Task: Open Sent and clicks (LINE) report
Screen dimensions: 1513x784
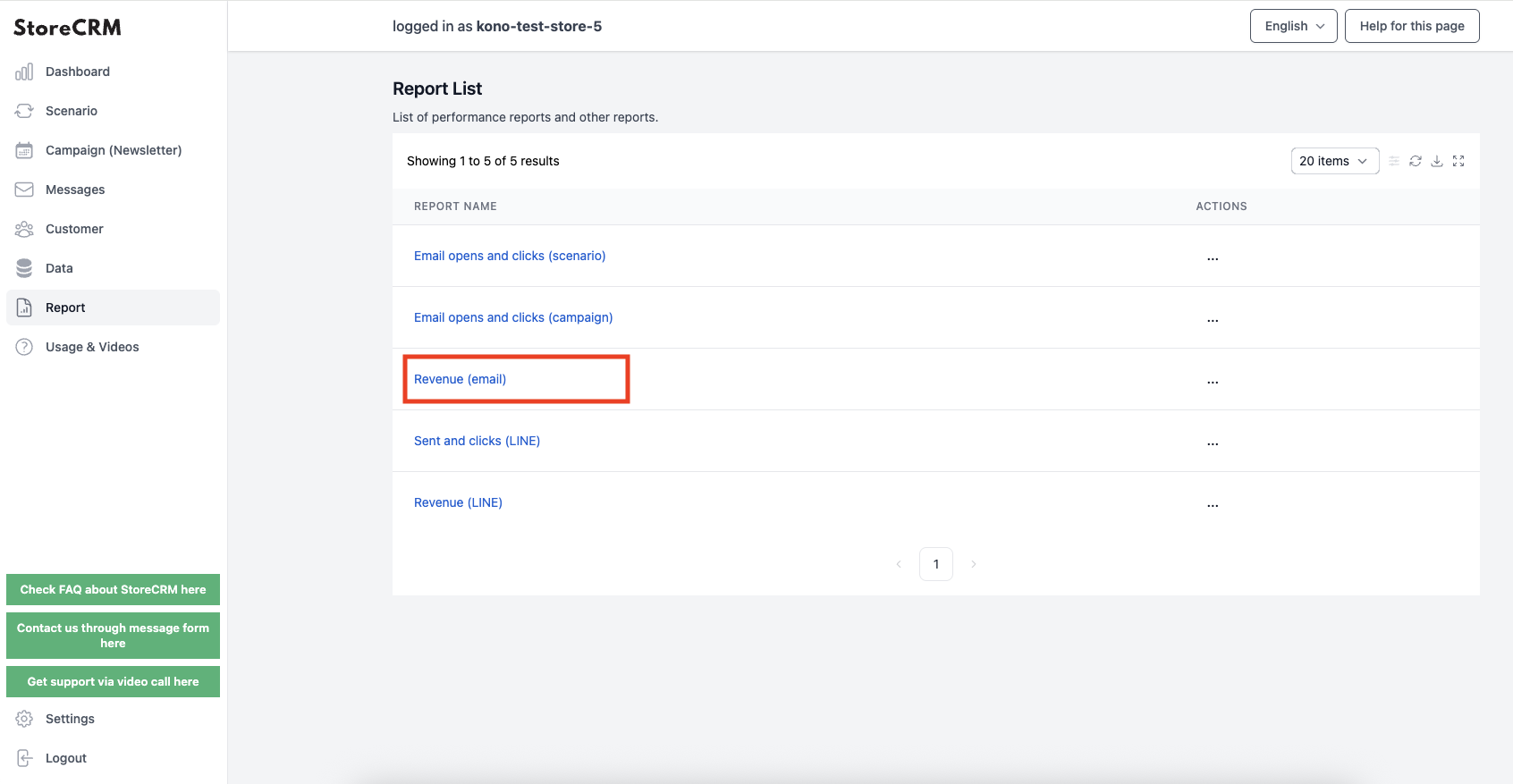Action: 477,441
